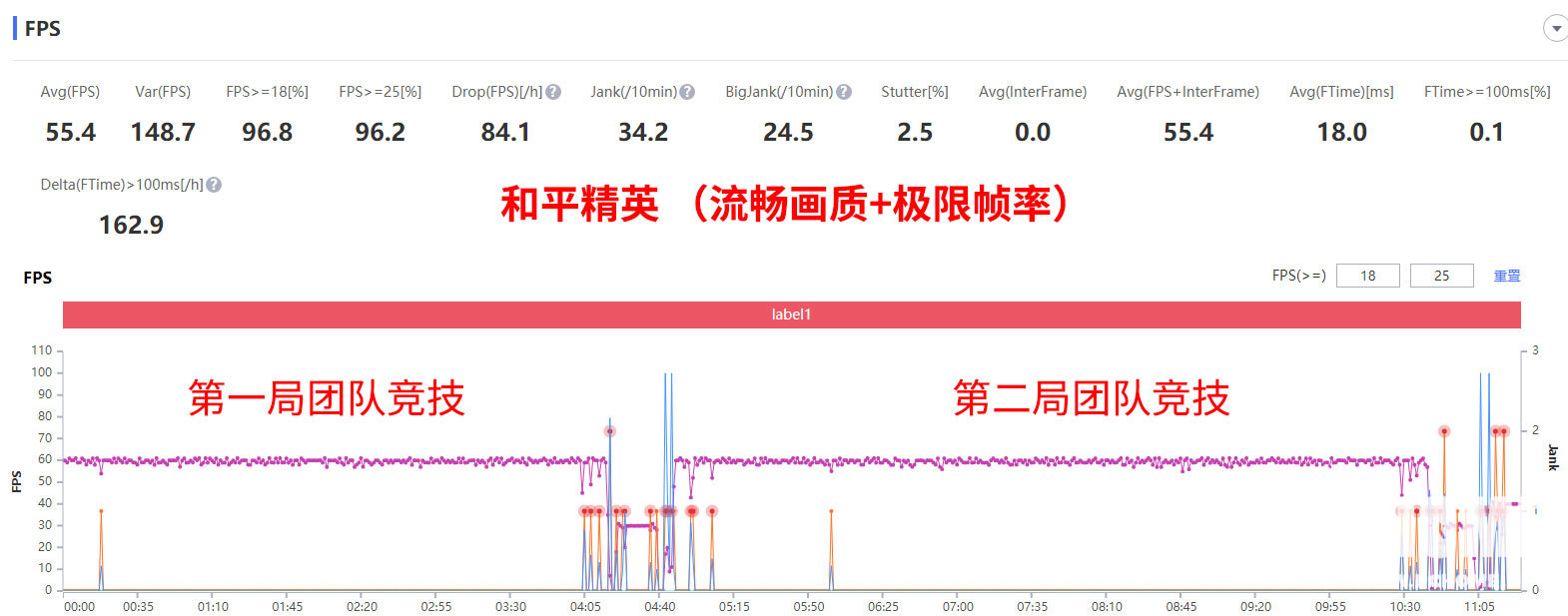
Task: Open help icon beside BigJank(/10min)
Action: 844,92
